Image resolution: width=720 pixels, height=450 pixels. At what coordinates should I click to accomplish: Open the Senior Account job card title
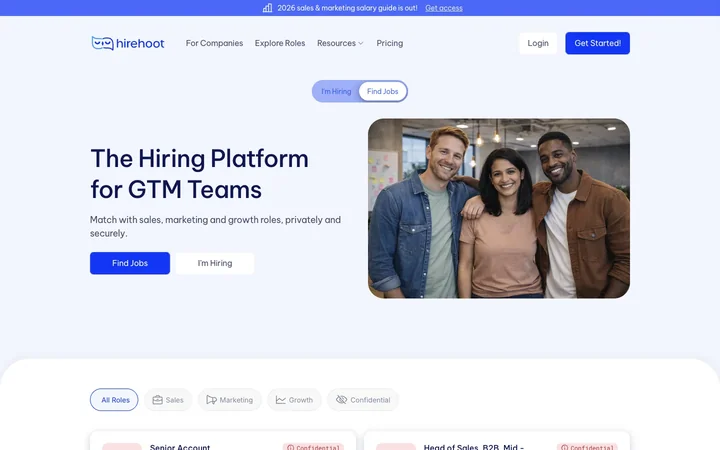click(180, 447)
